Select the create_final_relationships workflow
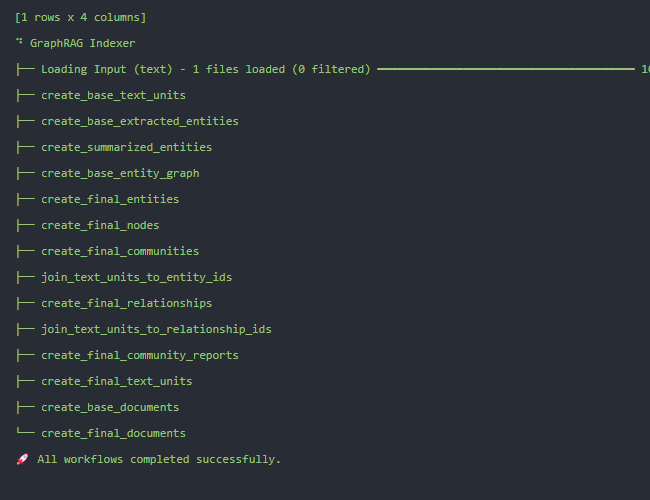The width and height of the screenshot is (650, 500). coord(126,304)
